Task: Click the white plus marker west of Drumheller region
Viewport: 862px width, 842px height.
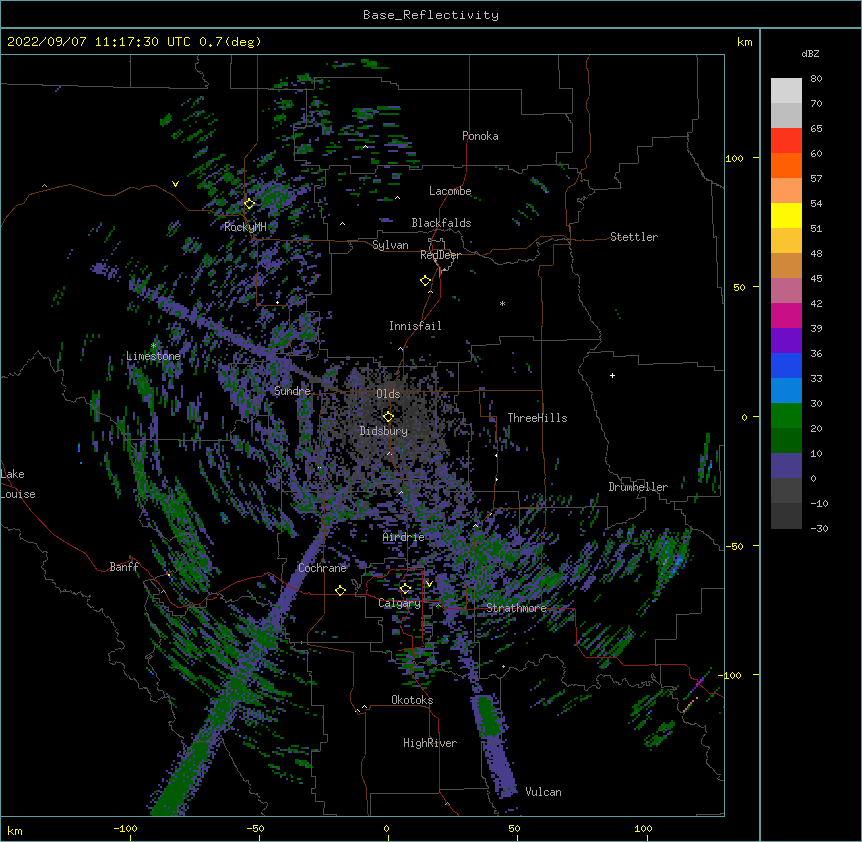Action: [612, 375]
